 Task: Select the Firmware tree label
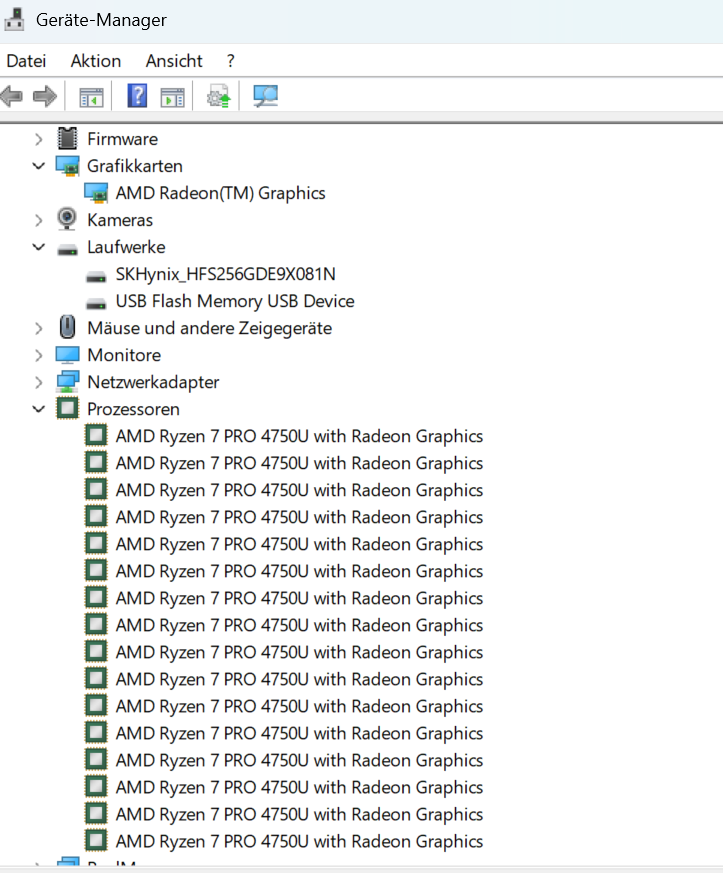(x=122, y=139)
